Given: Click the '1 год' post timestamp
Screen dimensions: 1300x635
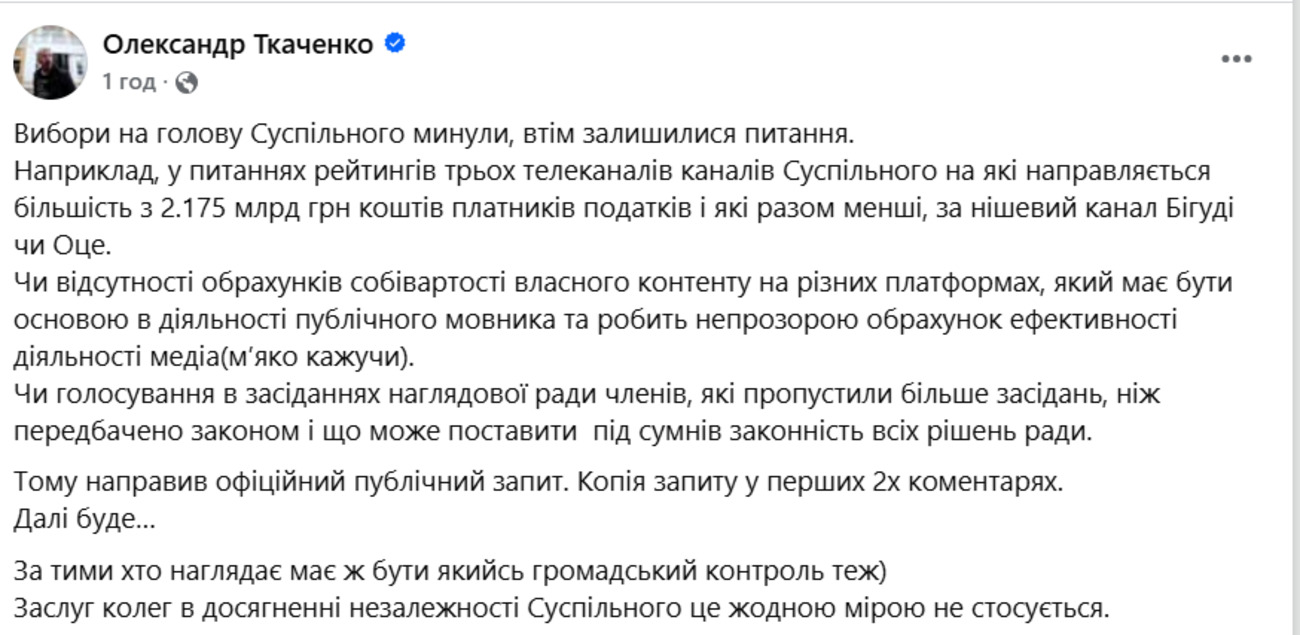Looking at the screenshot, I should pyautogui.click(x=128, y=82).
